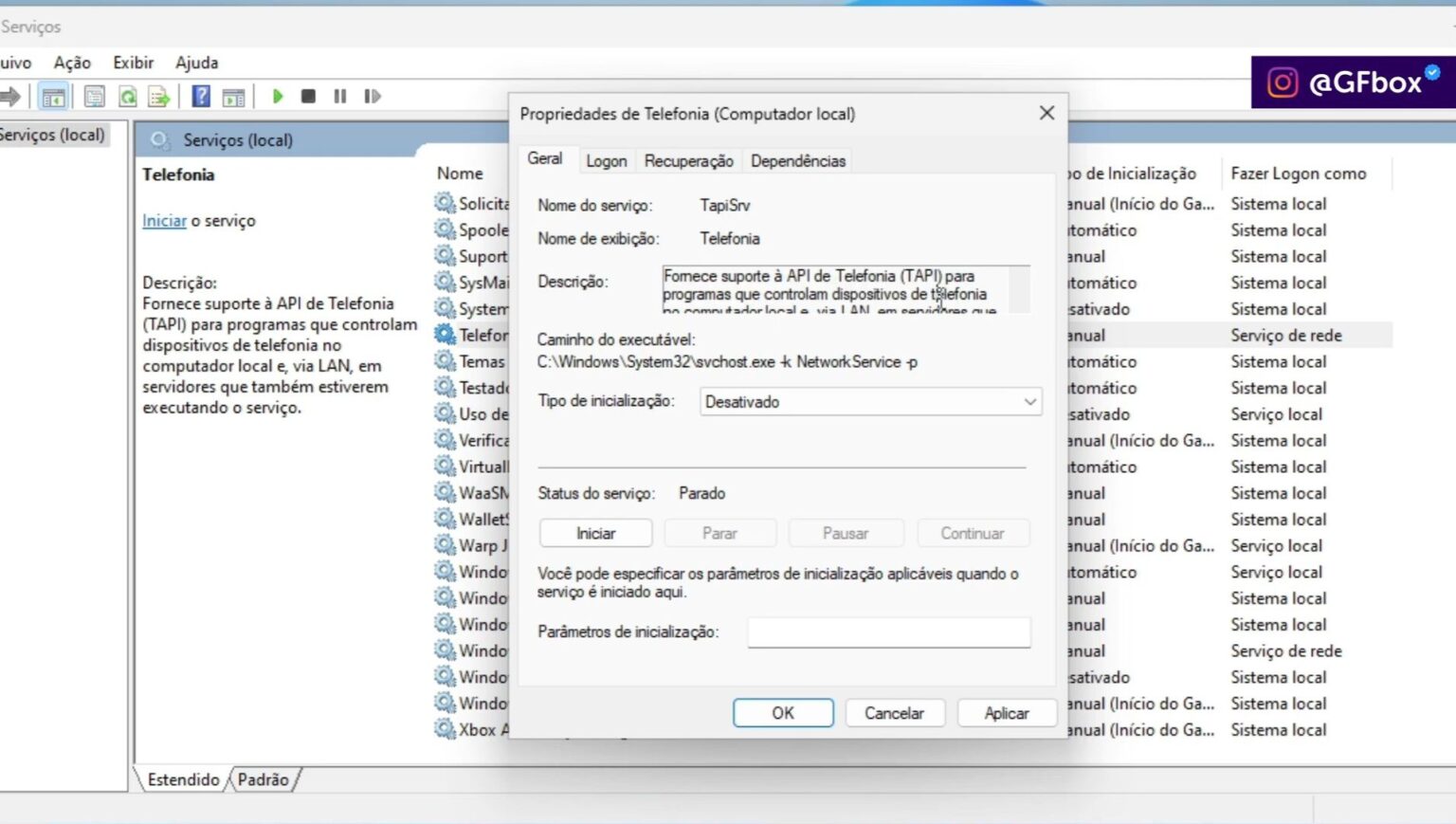Click the gear icon beside the SysMain service
The height and width of the screenshot is (824, 1456).
445,282
